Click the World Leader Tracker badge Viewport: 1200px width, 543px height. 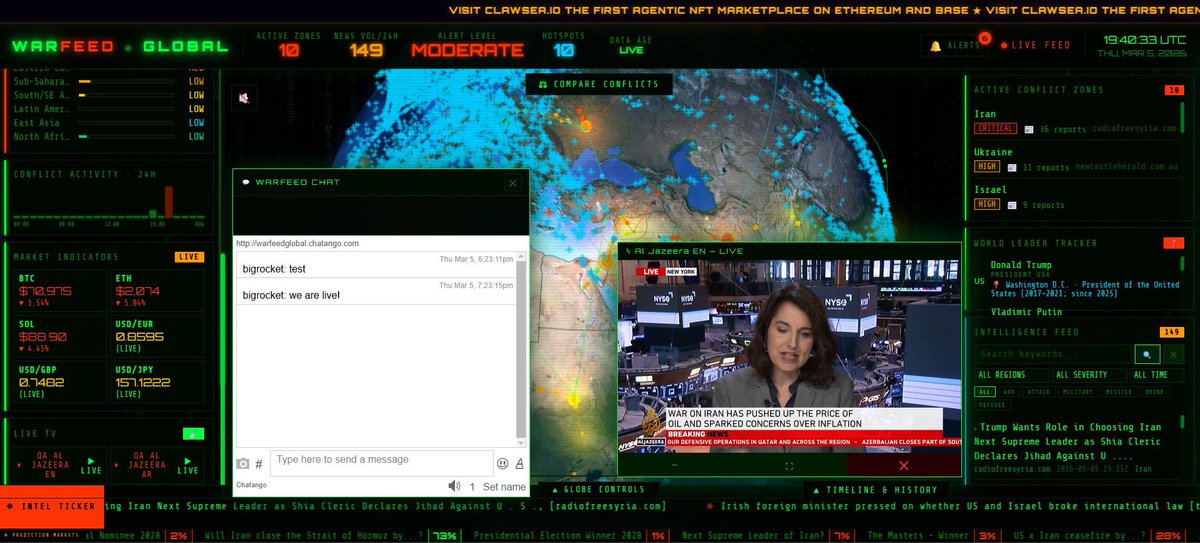tap(1173, 243)
